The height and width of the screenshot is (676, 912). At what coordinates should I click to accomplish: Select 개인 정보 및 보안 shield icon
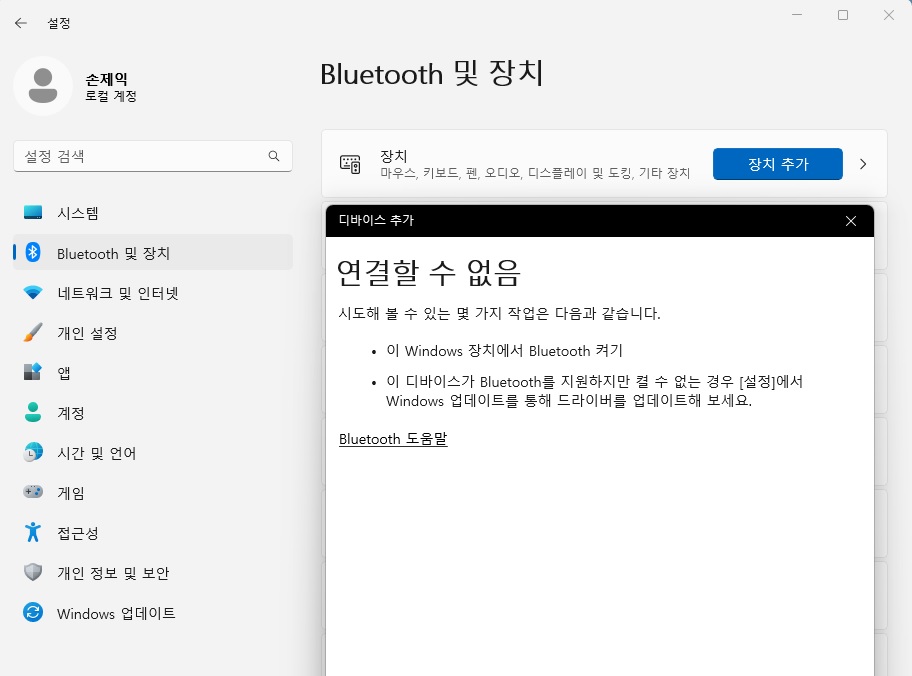tap(33, 572)
